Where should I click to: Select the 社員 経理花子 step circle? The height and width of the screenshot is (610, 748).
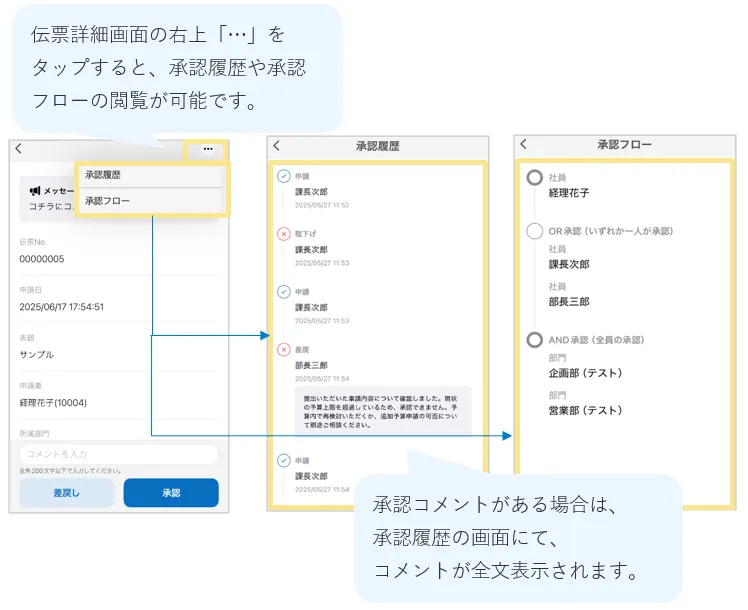tap(535, 177)
